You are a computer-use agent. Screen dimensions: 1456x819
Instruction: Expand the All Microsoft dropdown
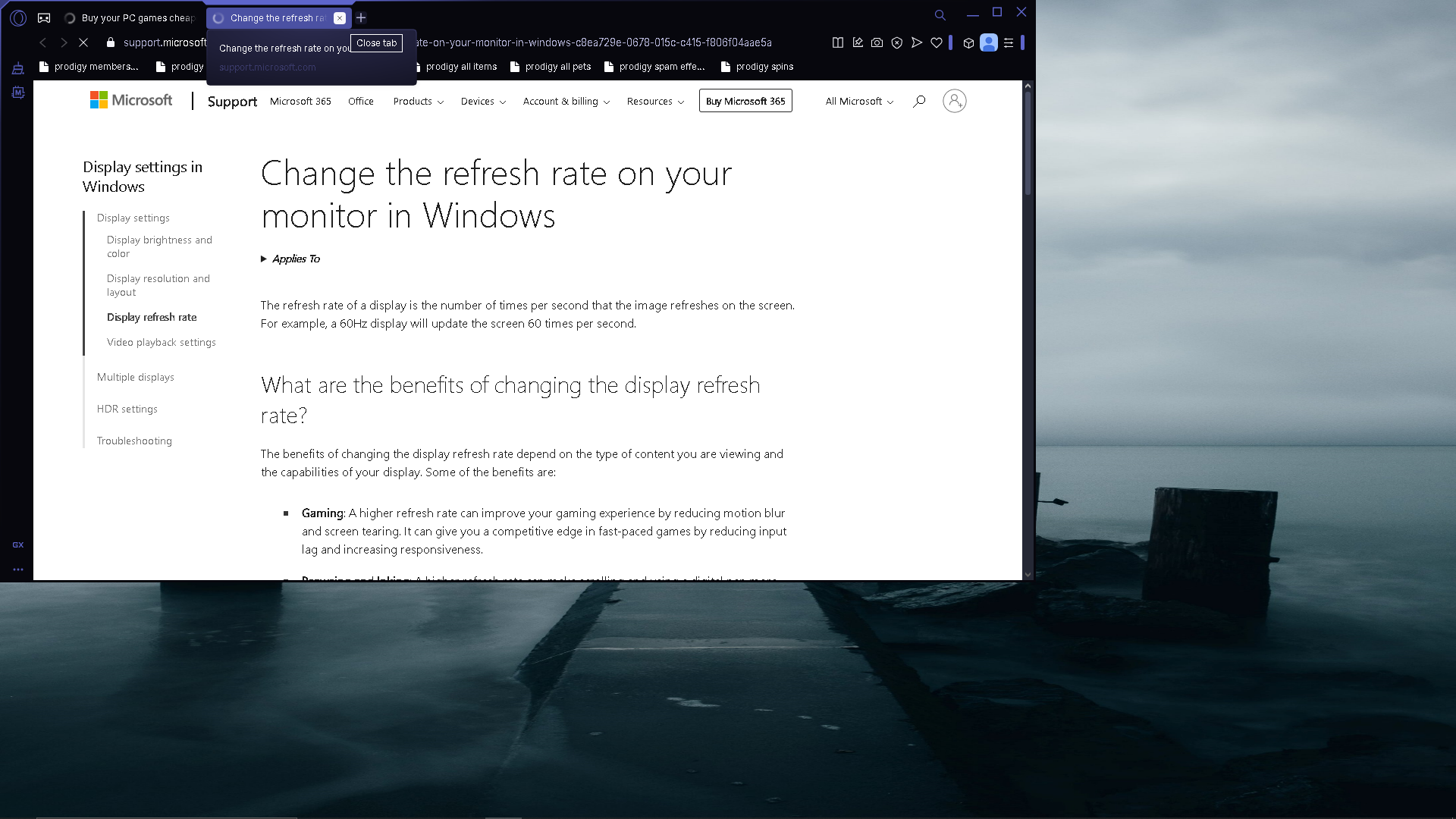click(x=859, y=101)
